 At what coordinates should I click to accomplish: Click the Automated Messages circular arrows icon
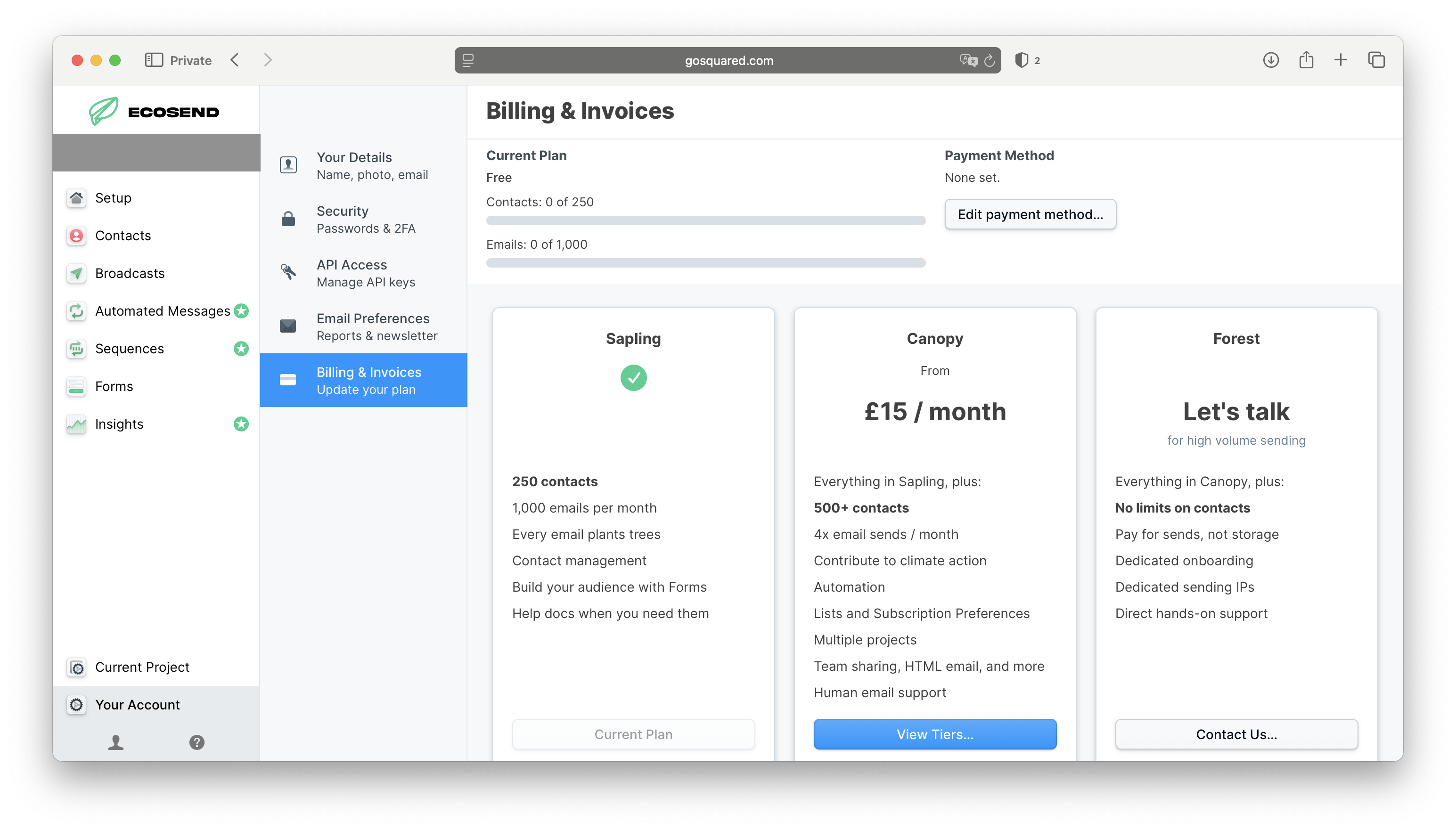[x=76, y=311]
